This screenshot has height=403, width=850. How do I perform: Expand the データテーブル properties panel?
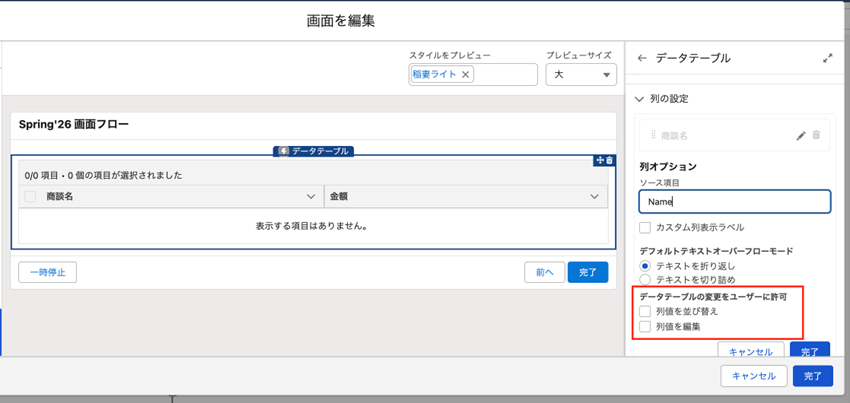827,59
